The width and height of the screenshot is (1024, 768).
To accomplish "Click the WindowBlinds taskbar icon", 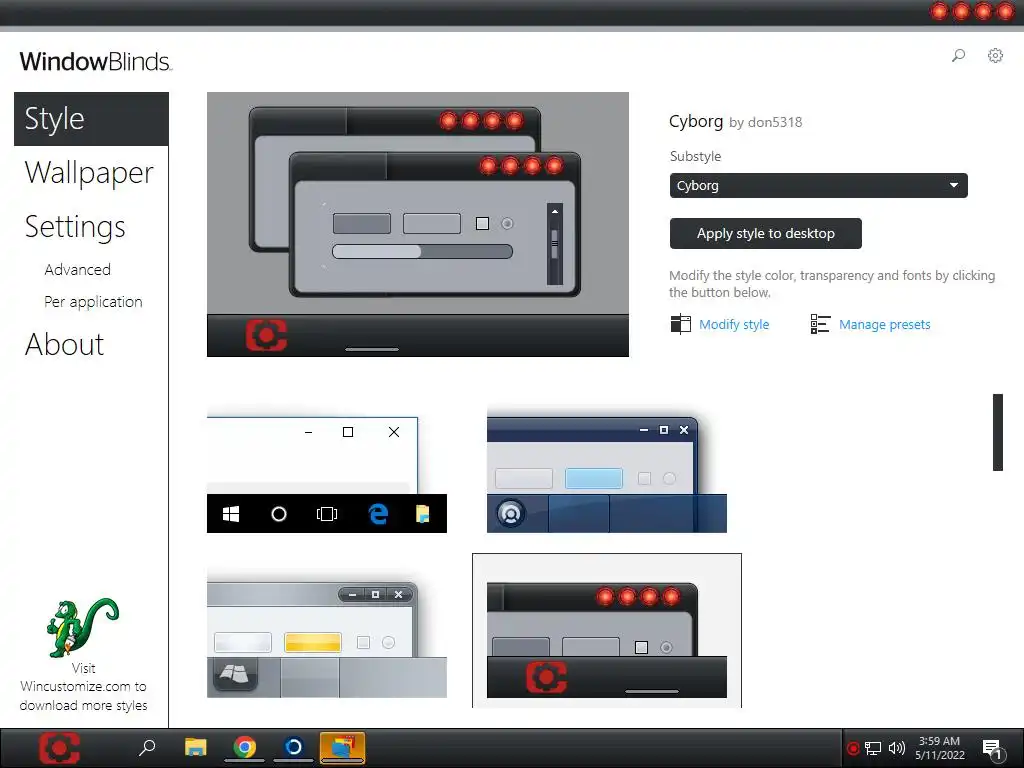I will tap(342, 747).
